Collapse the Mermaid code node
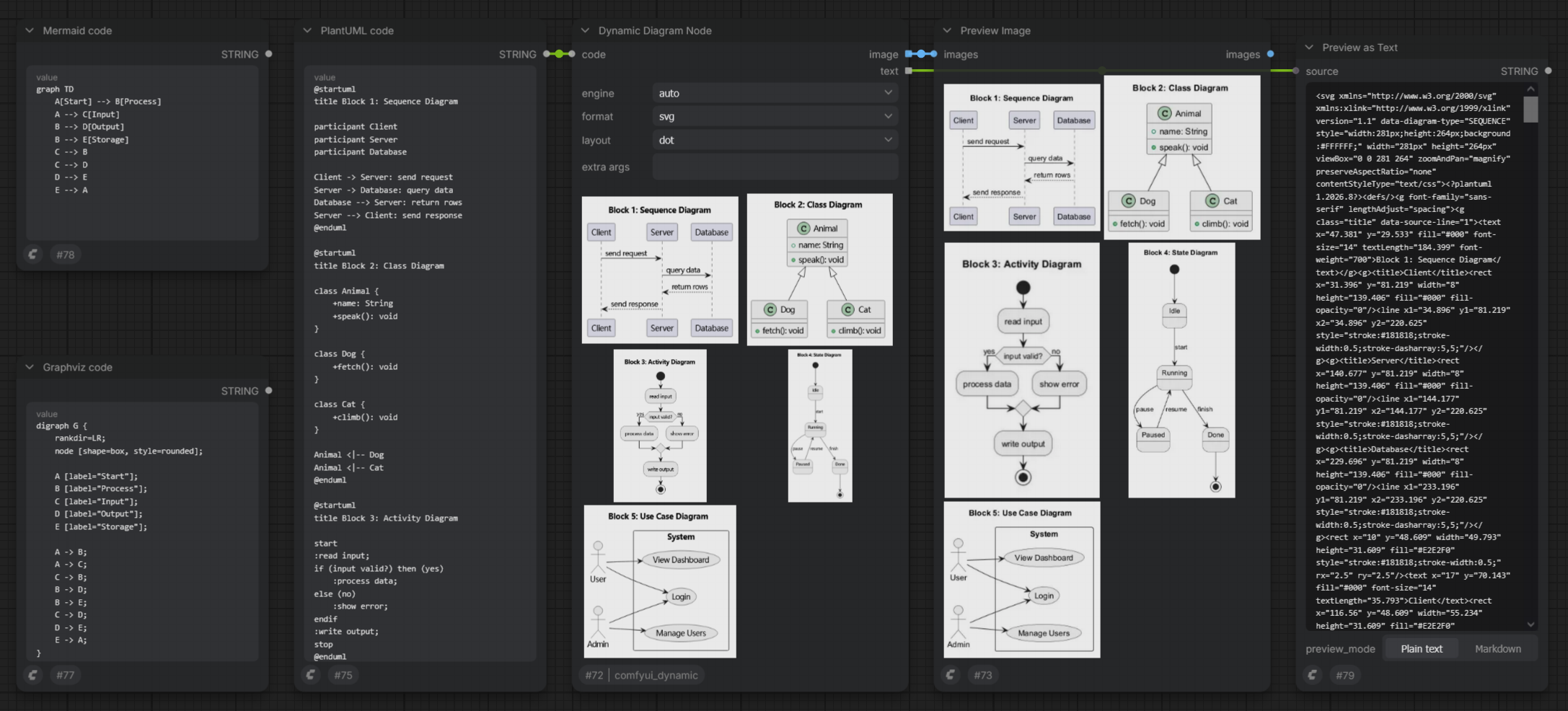 [x=30, y=30]
